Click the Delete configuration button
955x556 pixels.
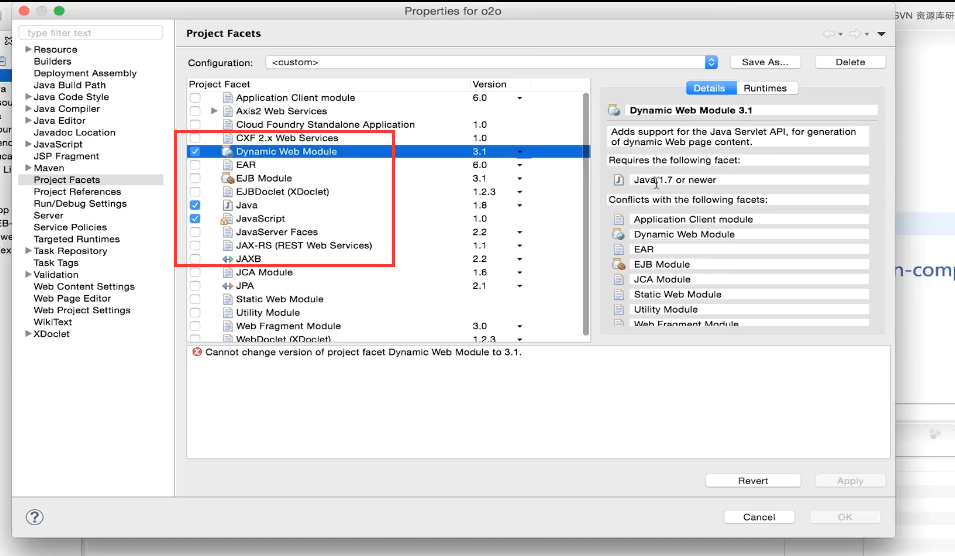pos(850,62)
